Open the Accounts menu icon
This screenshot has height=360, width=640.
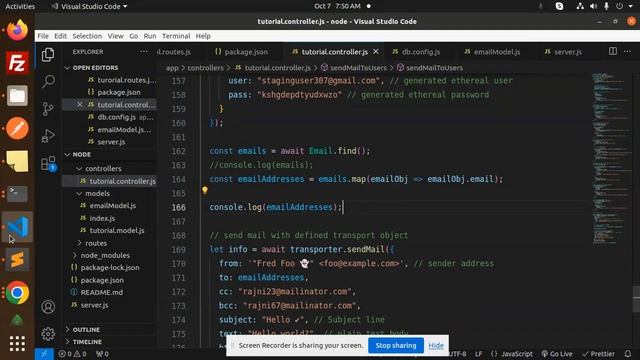point(48,307)
